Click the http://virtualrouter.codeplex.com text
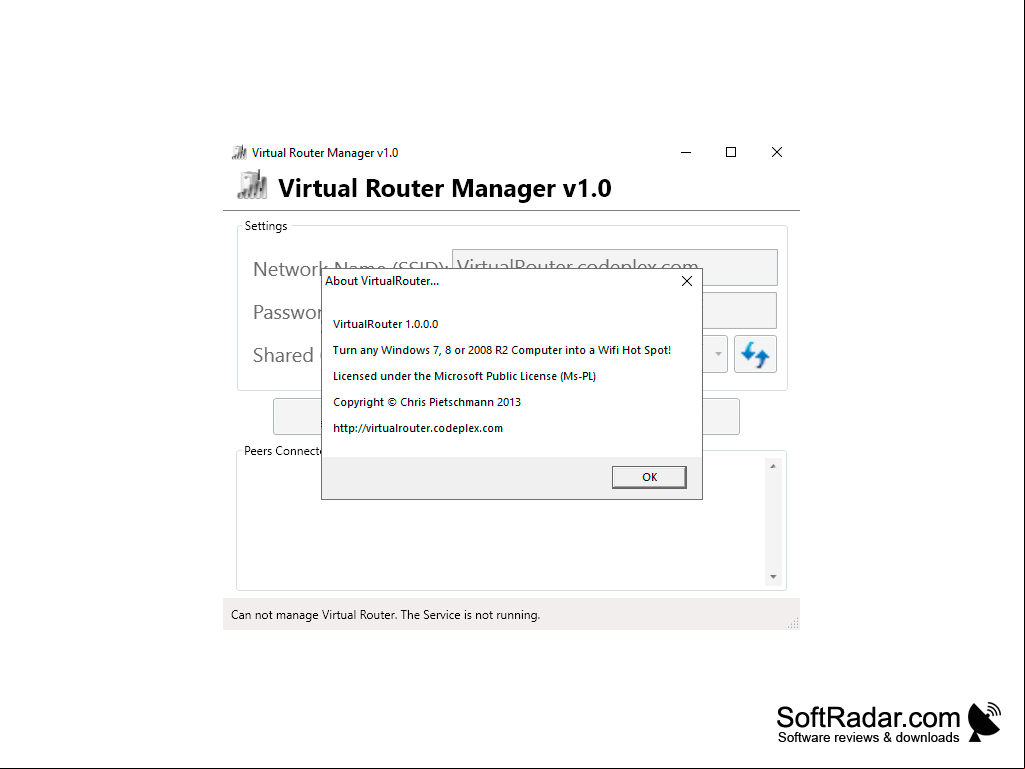 point(418,428)
